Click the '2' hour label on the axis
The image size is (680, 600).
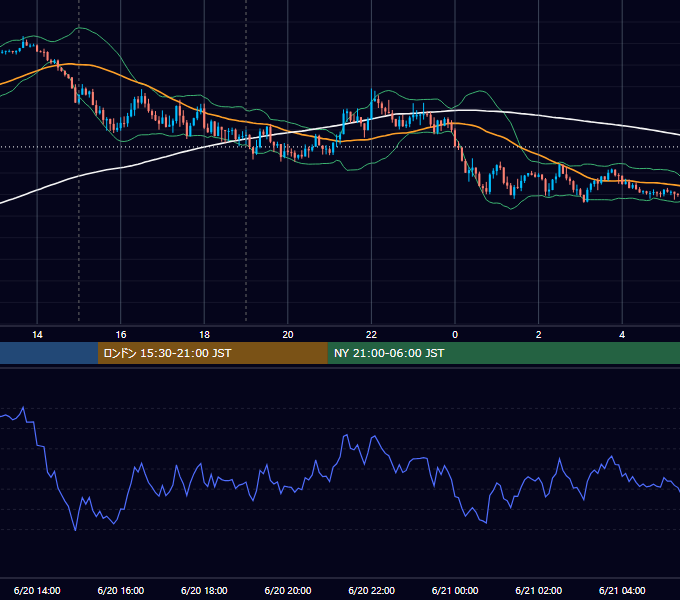tap(539, 335)
